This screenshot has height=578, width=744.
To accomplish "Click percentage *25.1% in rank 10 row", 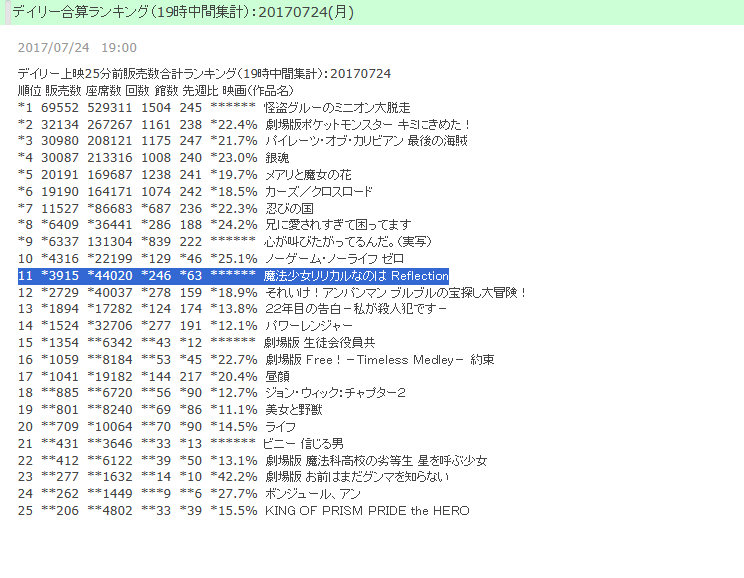I will pos(234,259).
